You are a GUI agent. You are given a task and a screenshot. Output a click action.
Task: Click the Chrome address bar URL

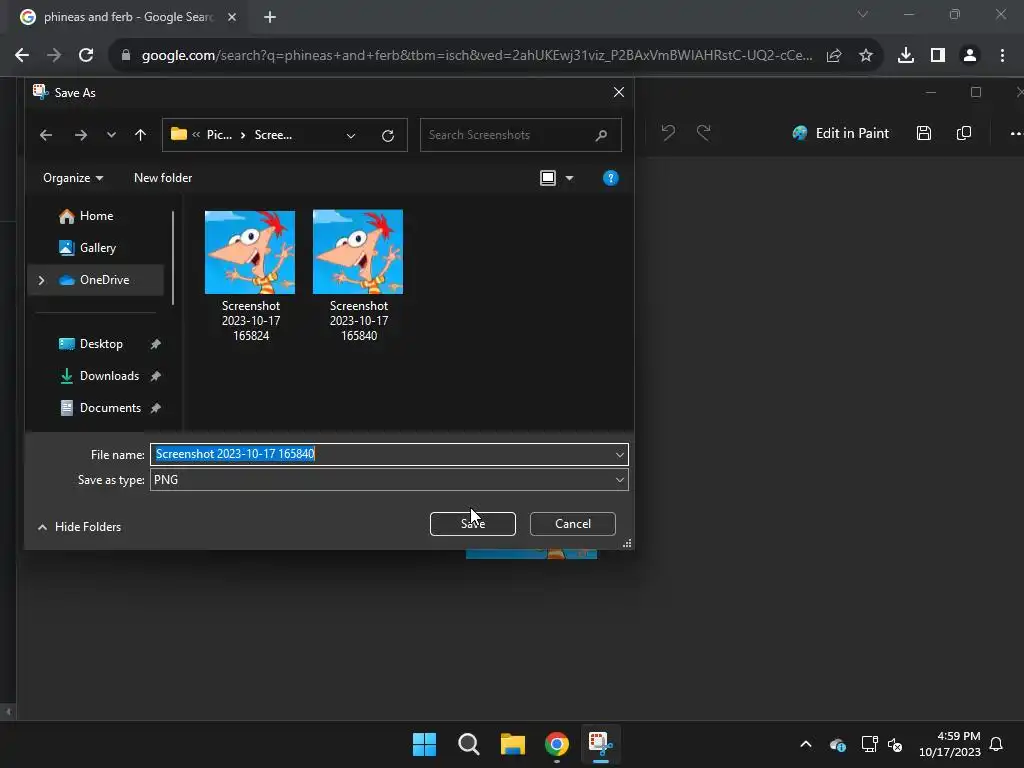[x=477, y=56]
